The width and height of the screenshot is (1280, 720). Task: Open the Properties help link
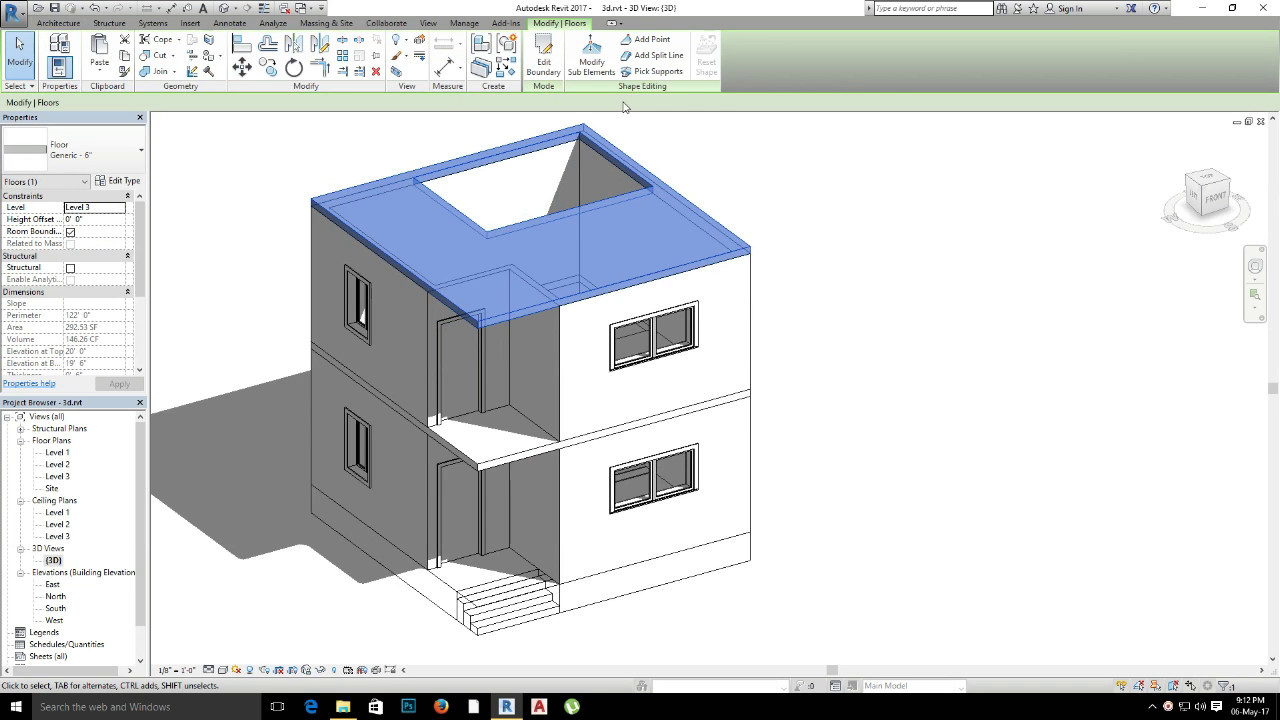pos(29,382)
